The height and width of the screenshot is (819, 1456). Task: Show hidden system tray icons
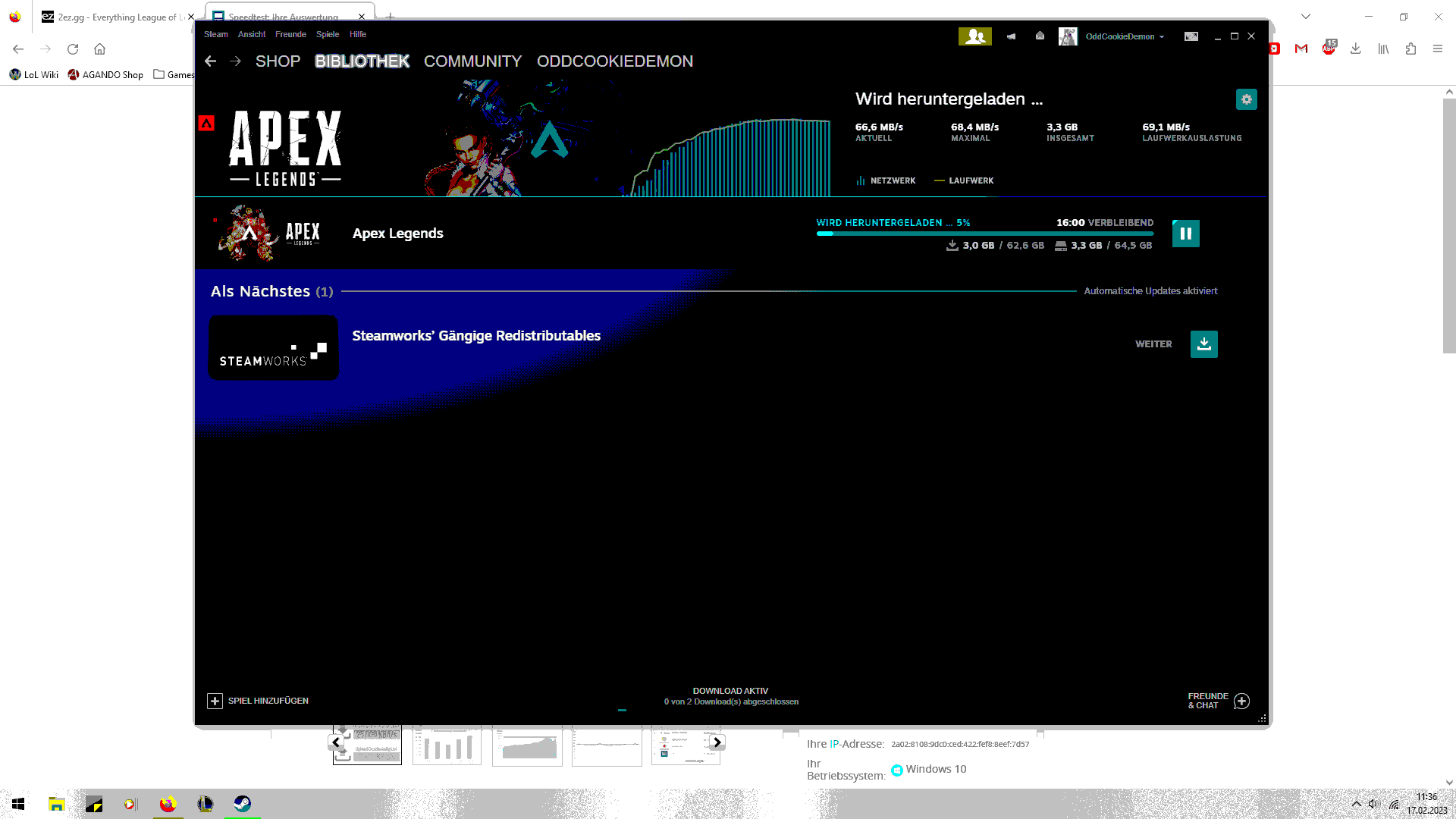pyautogui.click(x=1356, y=804)
